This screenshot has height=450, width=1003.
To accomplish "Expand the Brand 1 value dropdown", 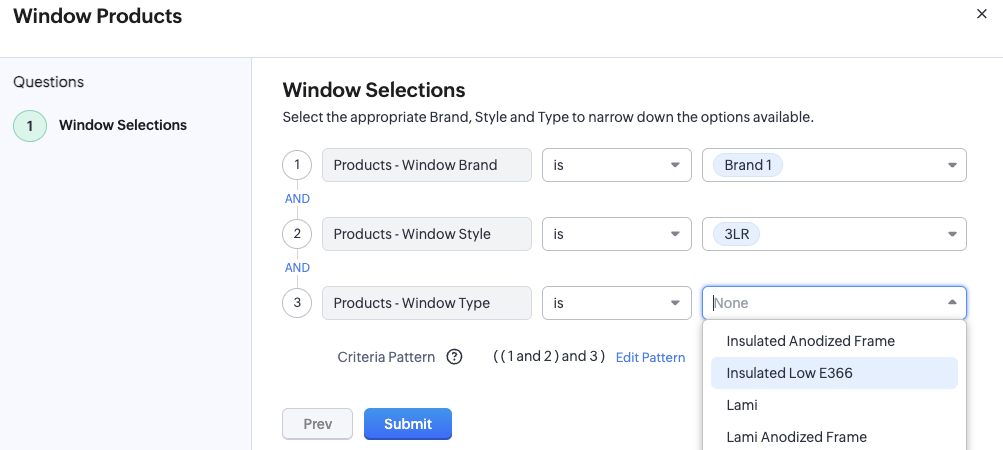I will (951, 166).
